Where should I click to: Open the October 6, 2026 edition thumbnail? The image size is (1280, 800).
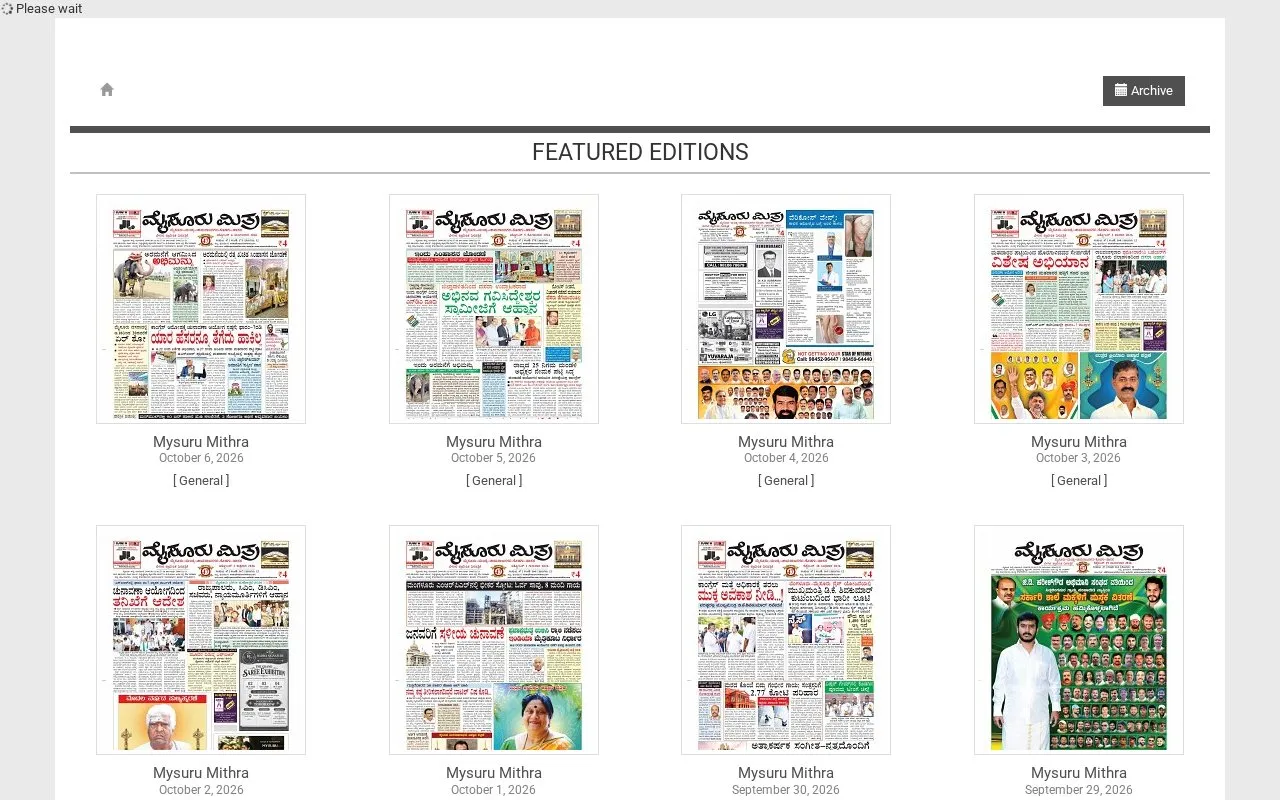(x=201, y=309)
